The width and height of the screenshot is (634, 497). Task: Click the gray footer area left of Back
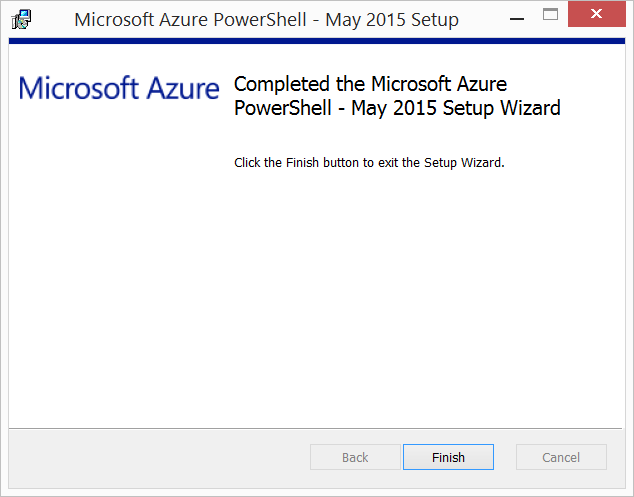coord(158,457)
